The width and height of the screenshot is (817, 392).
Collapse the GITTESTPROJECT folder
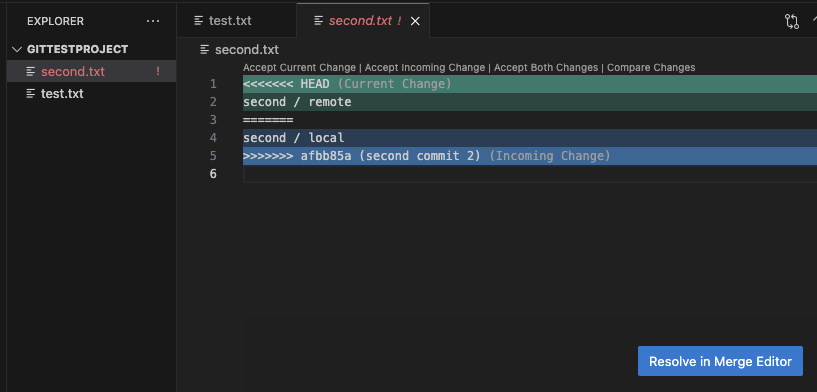click(18, 50)
